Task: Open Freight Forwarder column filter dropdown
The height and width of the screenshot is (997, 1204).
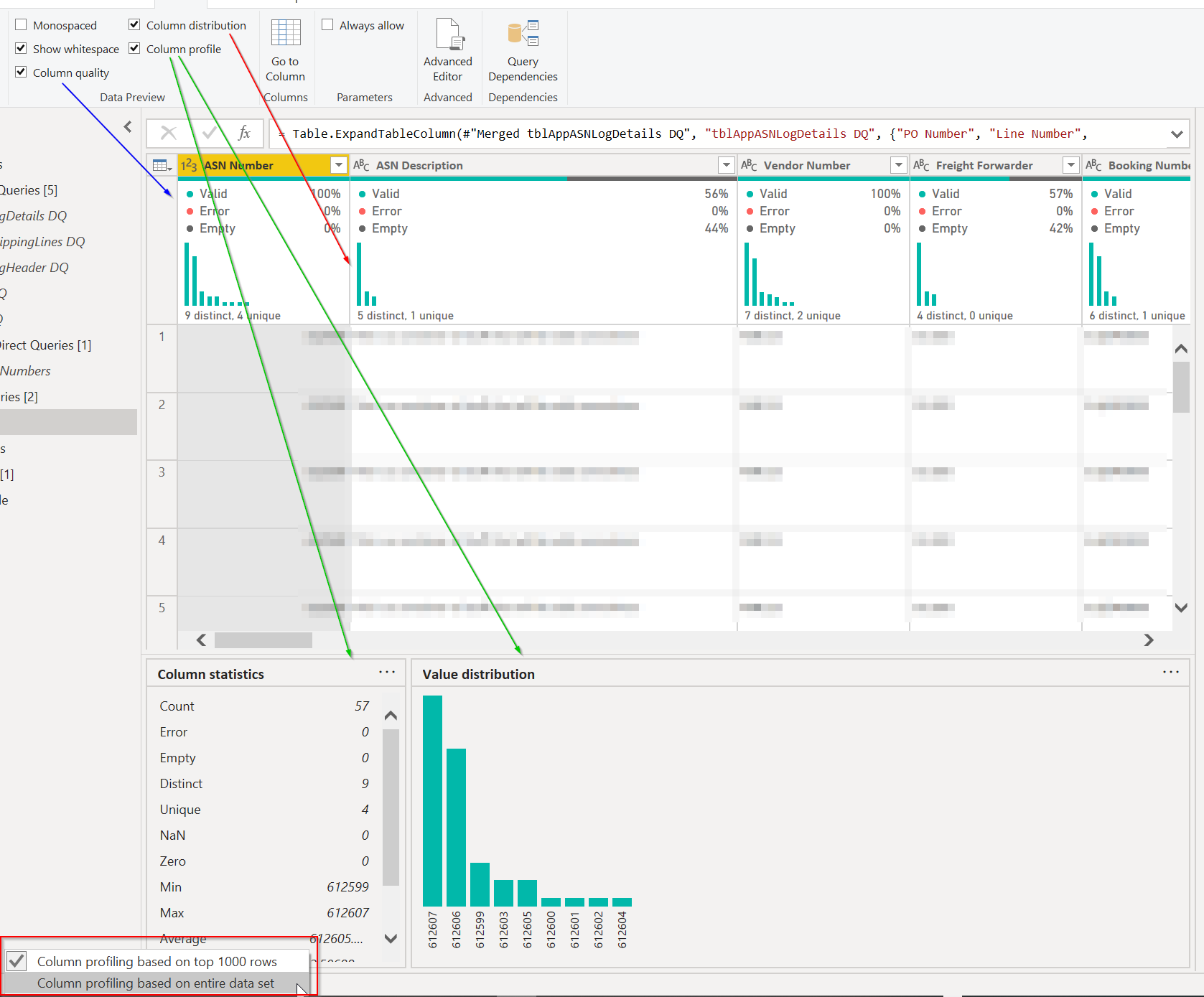Action: pos(1071,166)
